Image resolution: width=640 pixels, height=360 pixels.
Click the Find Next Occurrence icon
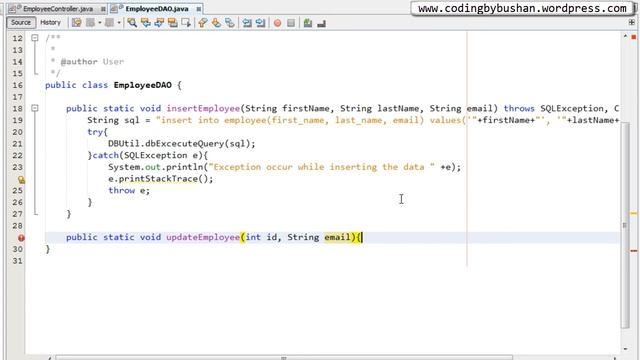tap(159, 23)
